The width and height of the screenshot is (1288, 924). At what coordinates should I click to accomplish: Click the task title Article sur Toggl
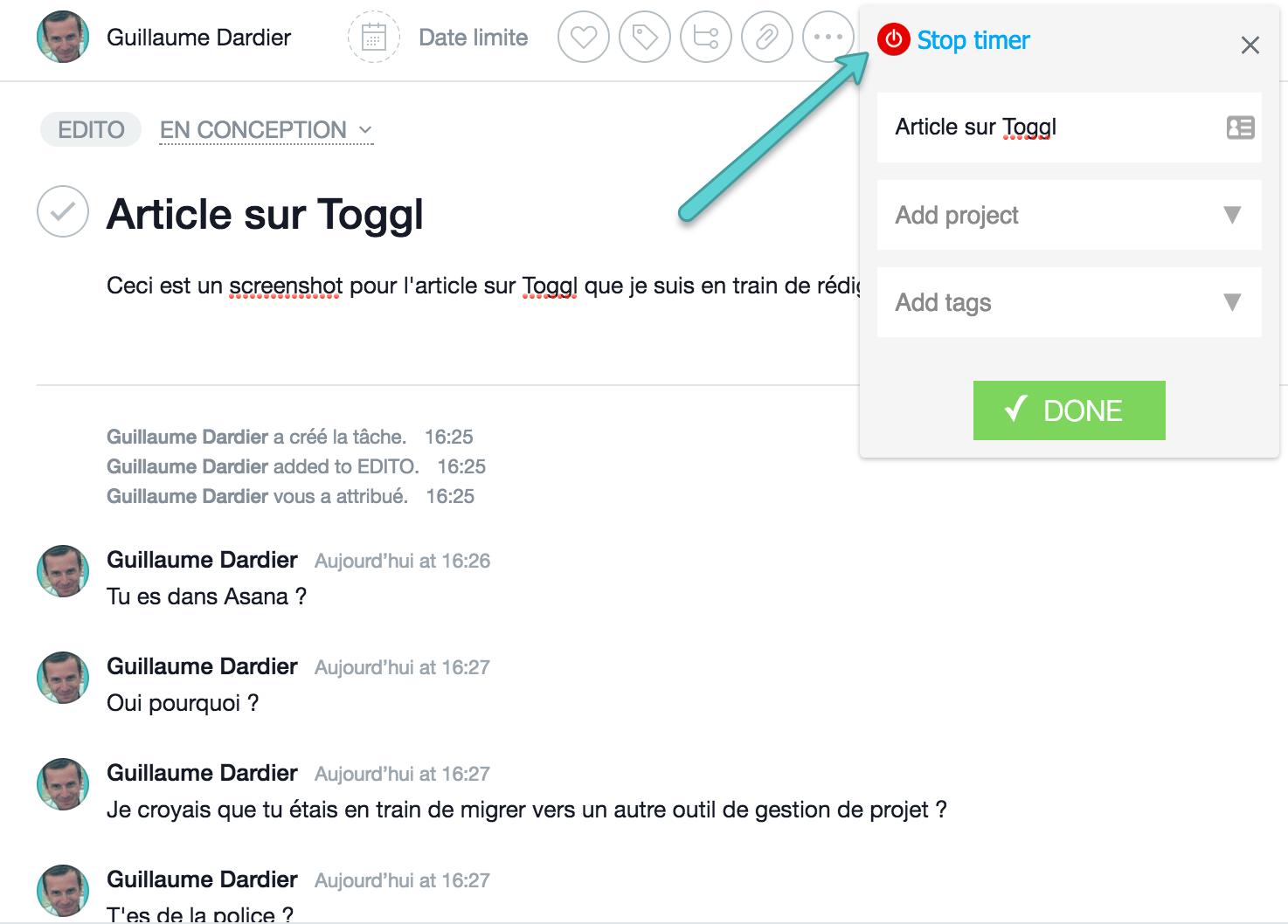[265, 214]
